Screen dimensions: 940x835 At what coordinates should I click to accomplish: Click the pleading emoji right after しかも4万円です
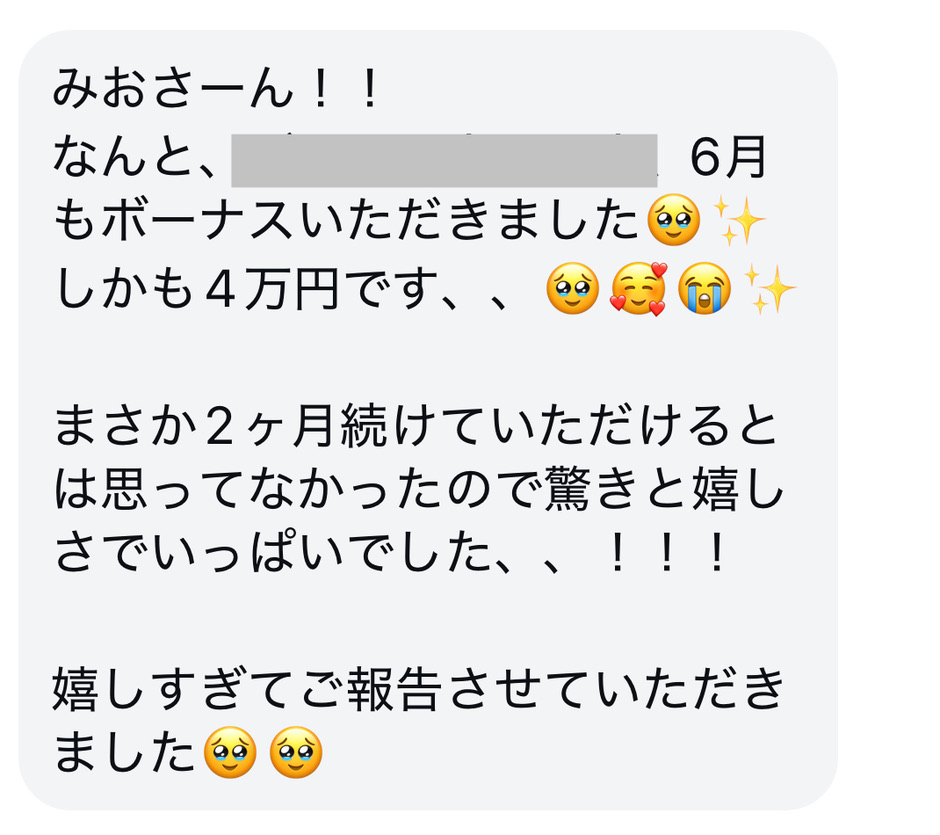click(573, 288)
